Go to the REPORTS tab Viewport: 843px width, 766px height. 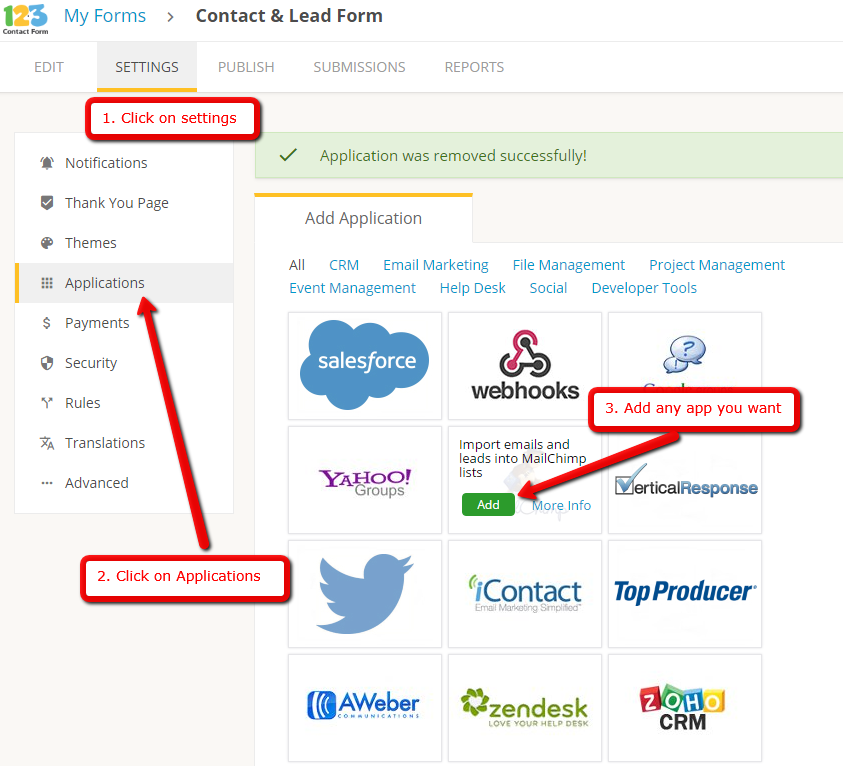point(474,67)
